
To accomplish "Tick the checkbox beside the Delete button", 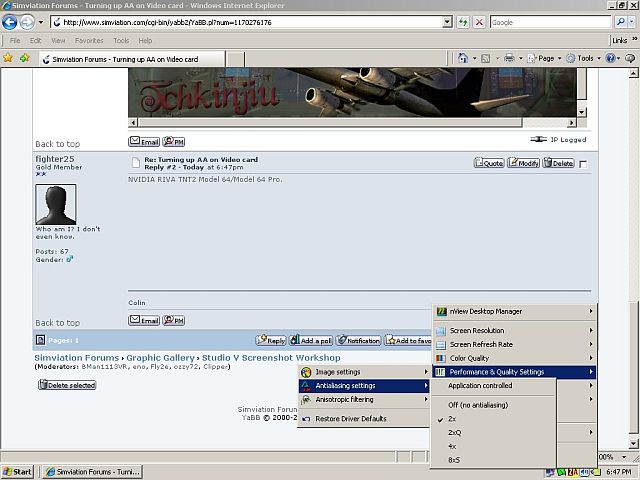I will pyautogui.click(x=583, y=163).
